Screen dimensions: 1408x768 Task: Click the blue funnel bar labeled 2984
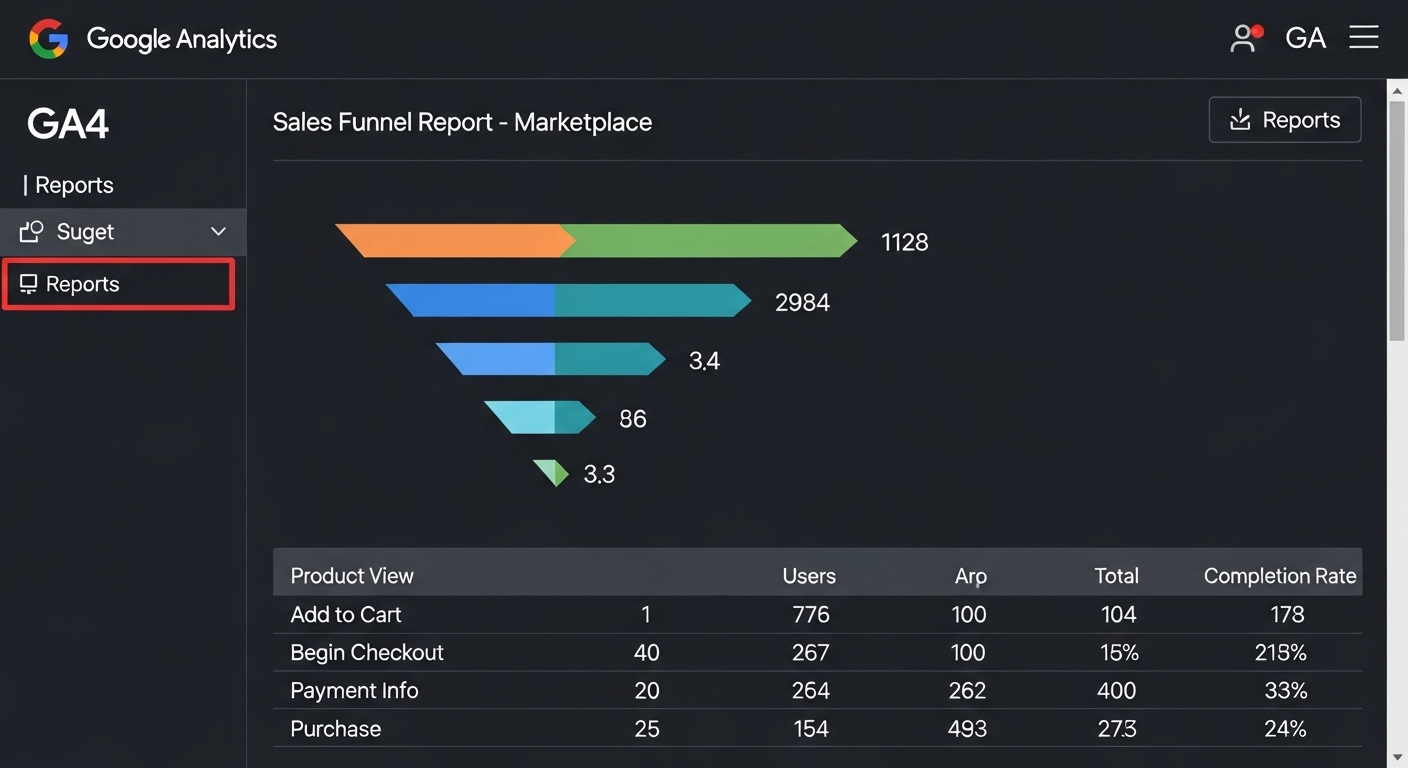568,301
